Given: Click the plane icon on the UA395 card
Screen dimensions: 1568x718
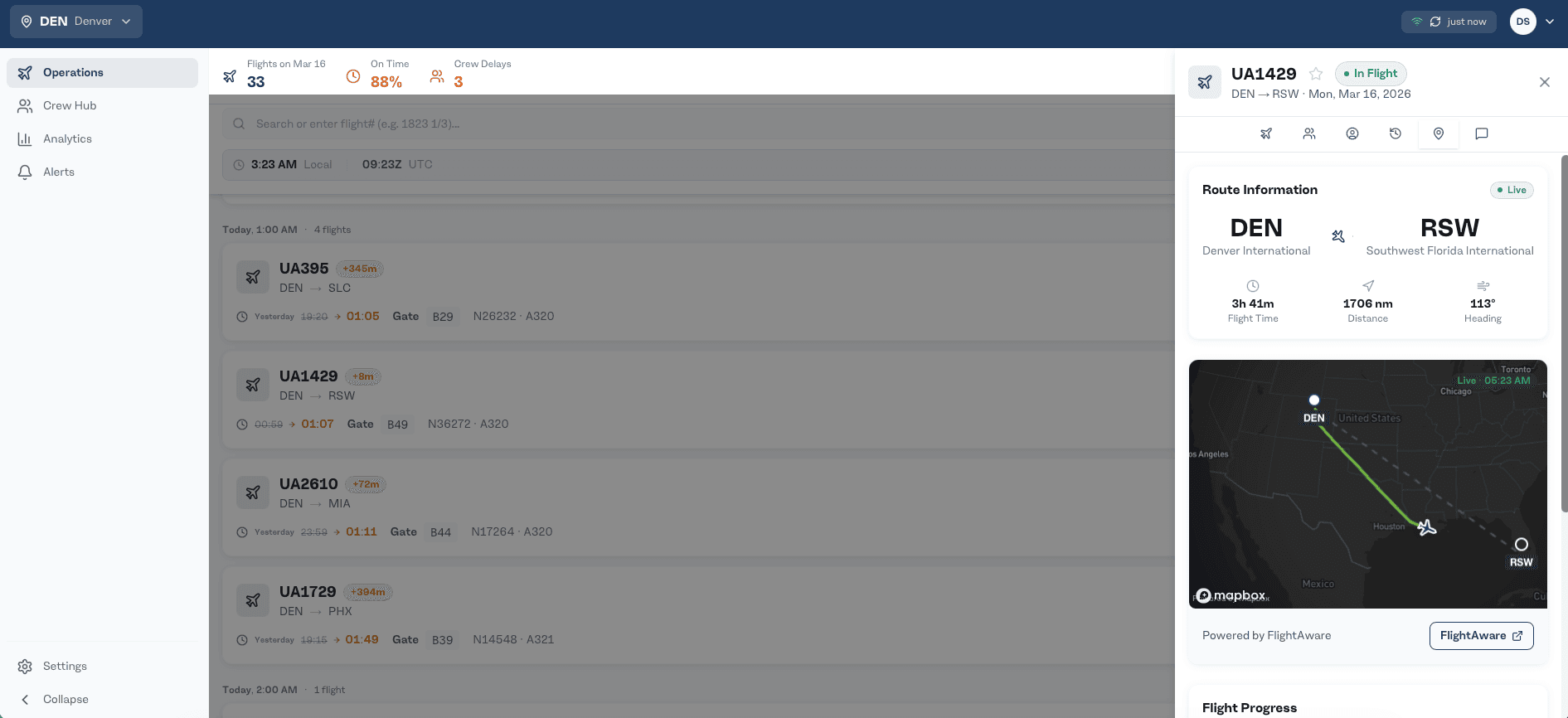Looking at the screenshot, I should pos(253,277).
